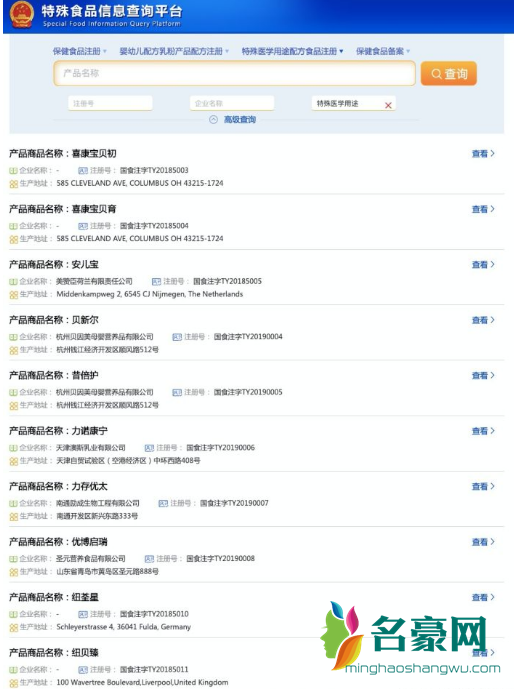Click the company icon in 昔倍护 row

click(x=13, y=392)
